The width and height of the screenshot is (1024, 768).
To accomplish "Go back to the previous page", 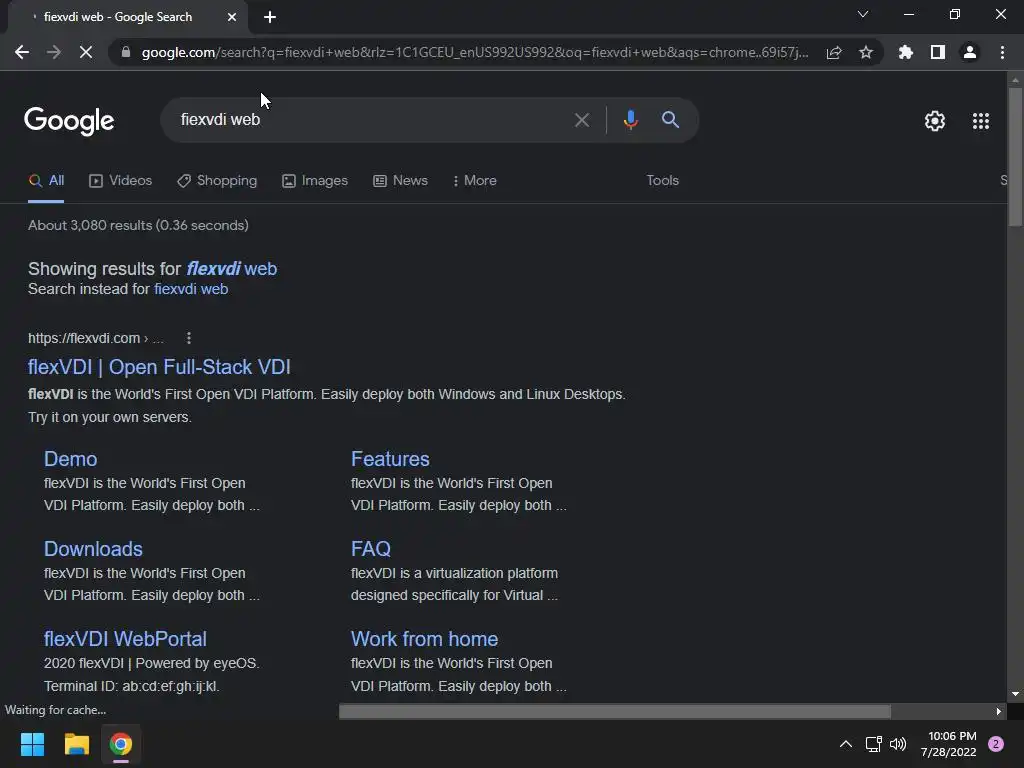I will click(22, 52).
